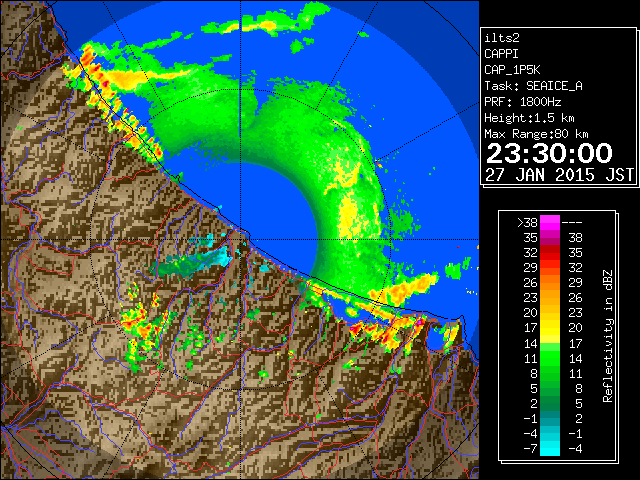Pick the cyan -7 dBZ legend swatch

(550, 448)
